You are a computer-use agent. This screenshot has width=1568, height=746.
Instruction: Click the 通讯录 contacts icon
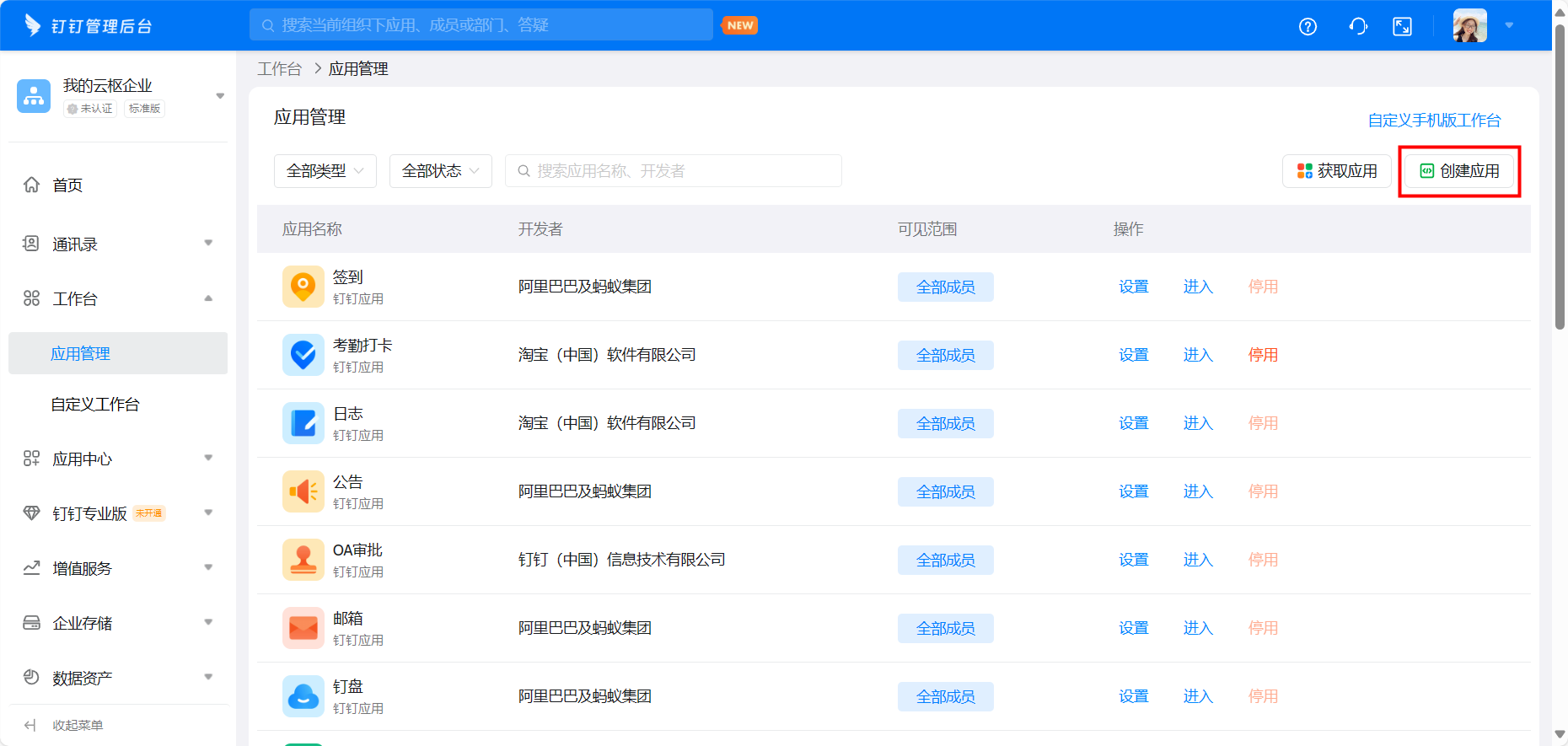coord(31,244)
